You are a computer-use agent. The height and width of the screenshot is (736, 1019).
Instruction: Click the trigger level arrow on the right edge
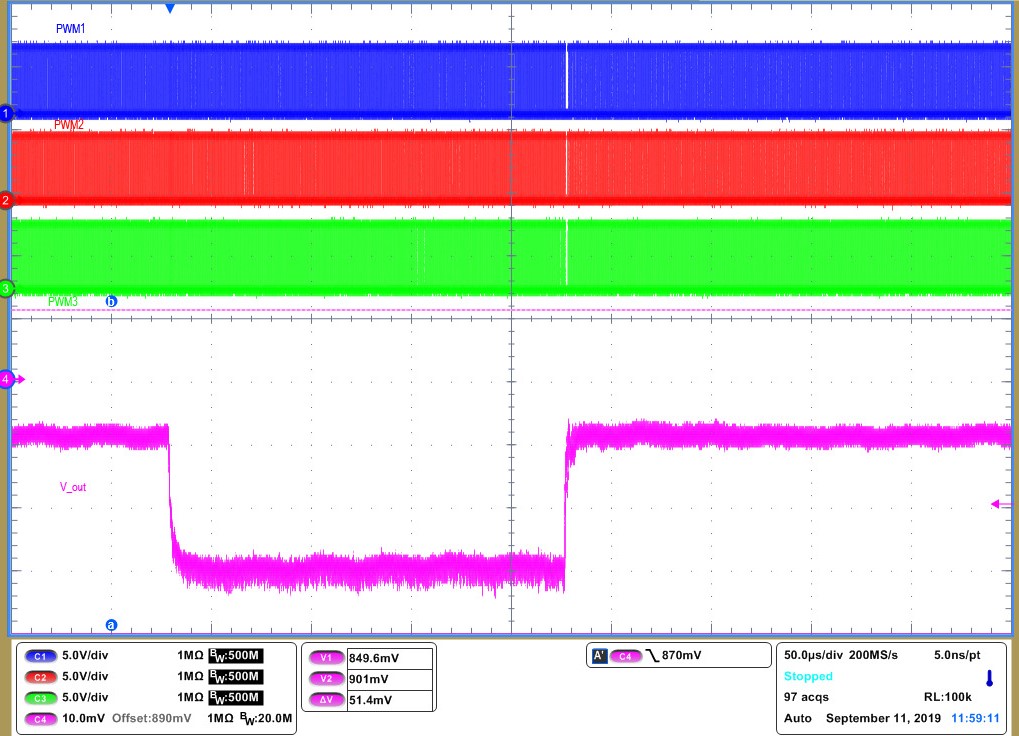click(x=995, y=504)
